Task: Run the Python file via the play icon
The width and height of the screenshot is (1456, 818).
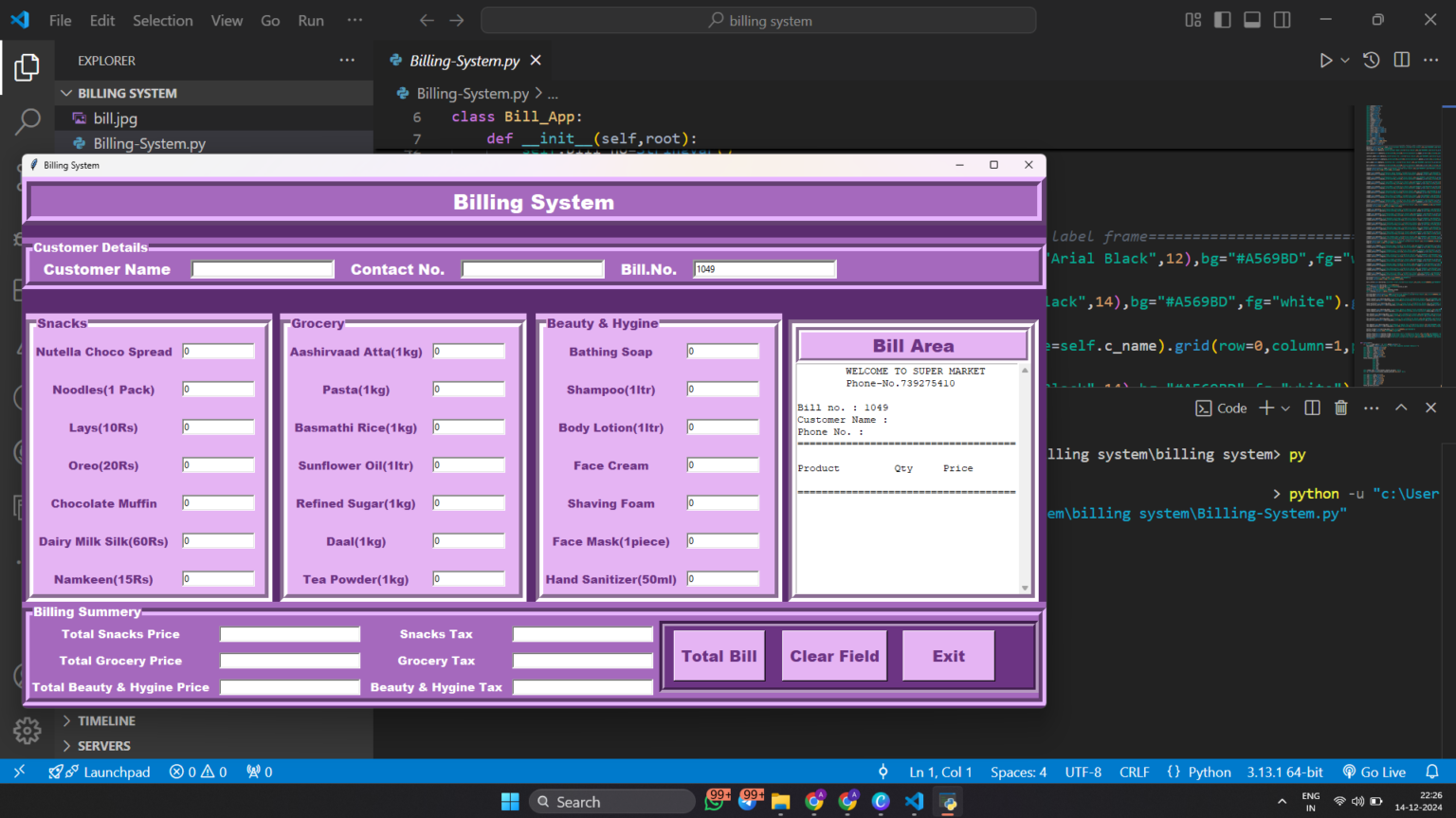Action: click(x=1326, y=60)
